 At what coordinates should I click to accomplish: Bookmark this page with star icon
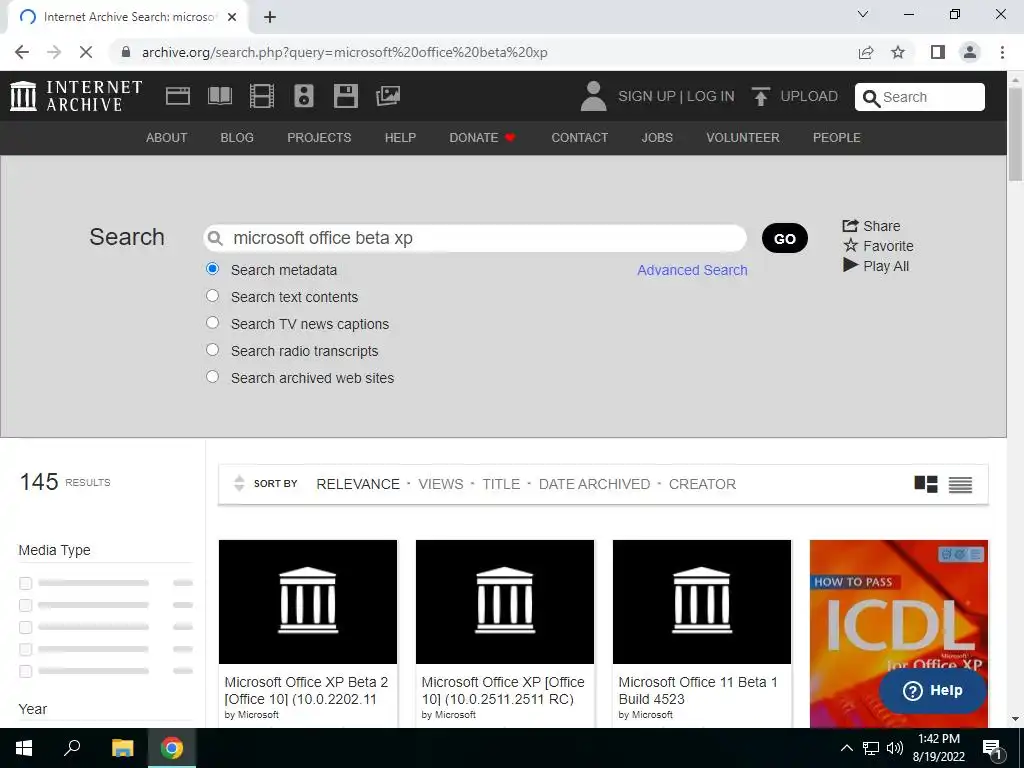pyautogui.click(x=898, y=52)
